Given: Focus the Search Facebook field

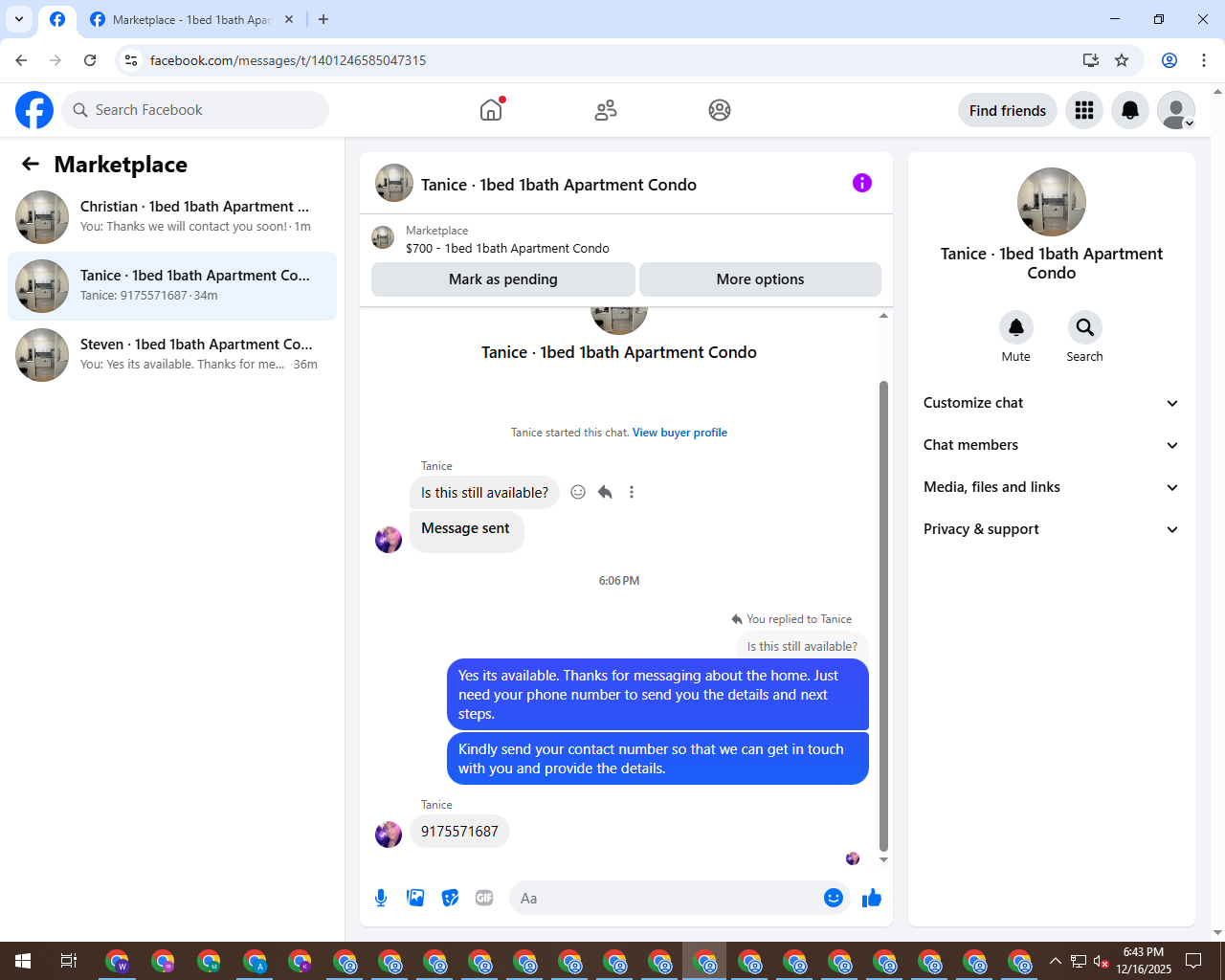Looking at the screenshot, I should 195,110.
